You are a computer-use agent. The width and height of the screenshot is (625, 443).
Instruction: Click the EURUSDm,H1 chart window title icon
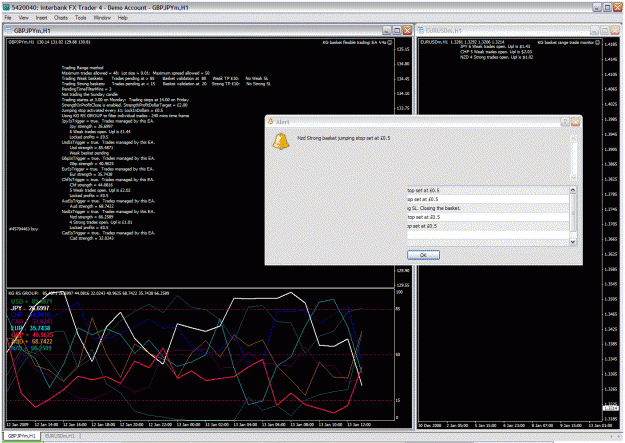click(421, 31)
